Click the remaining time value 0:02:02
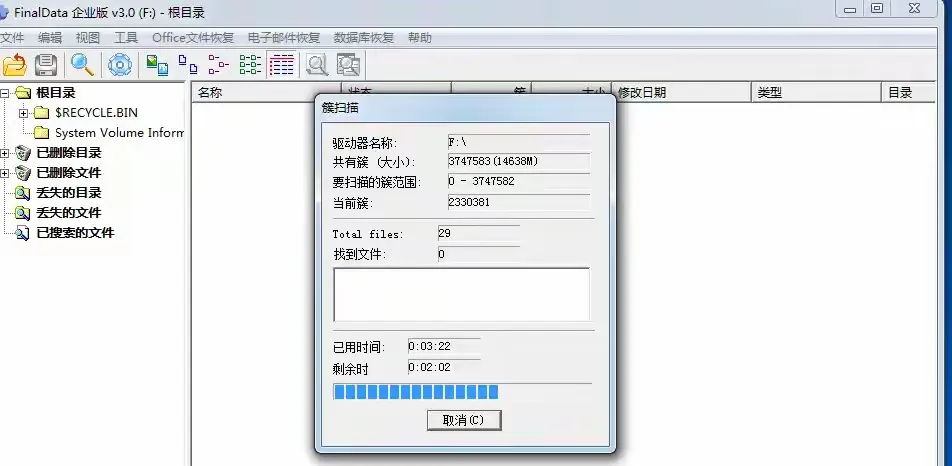 coord(444,368)
